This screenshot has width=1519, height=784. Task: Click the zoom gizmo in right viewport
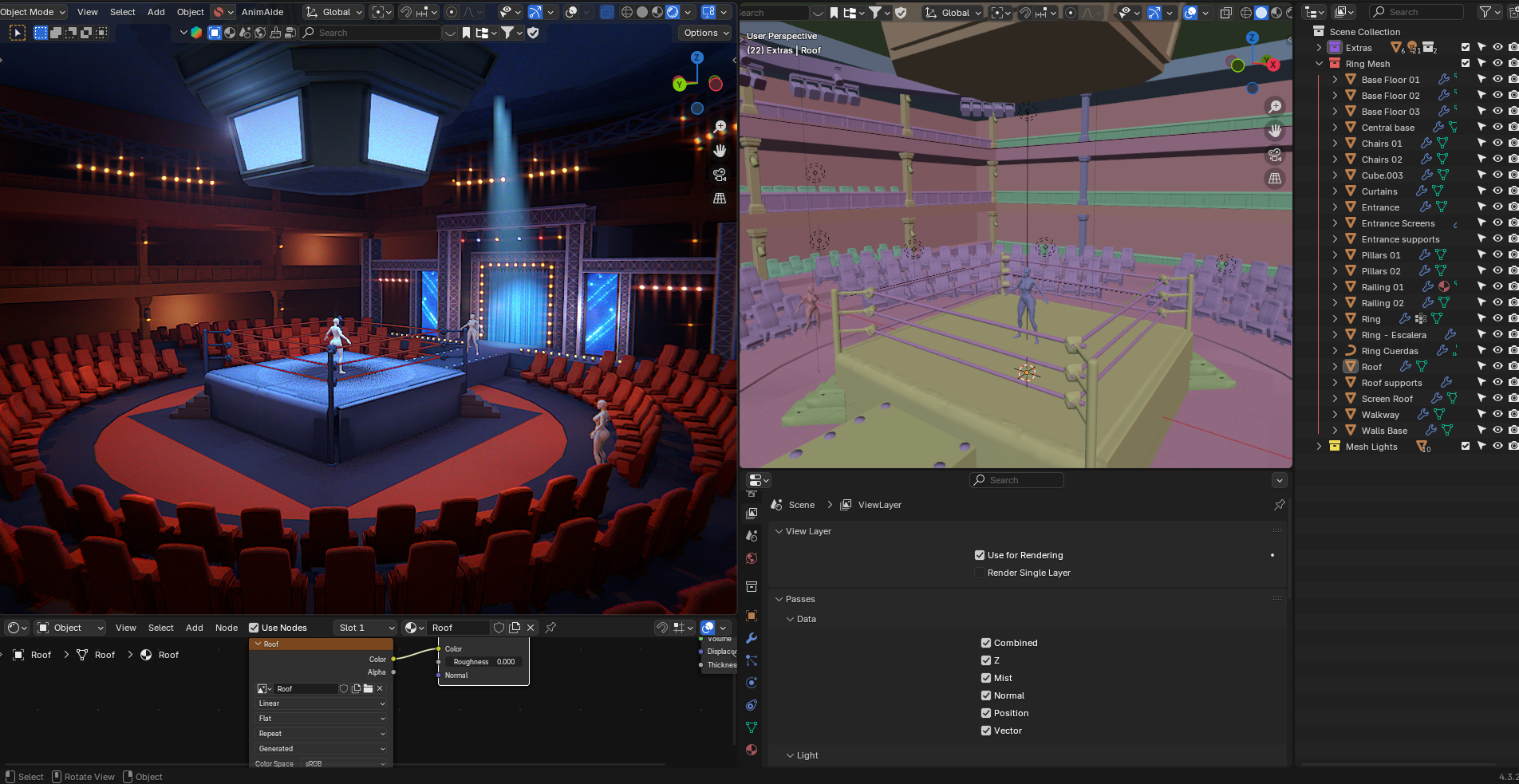[x=1275, y=107]
